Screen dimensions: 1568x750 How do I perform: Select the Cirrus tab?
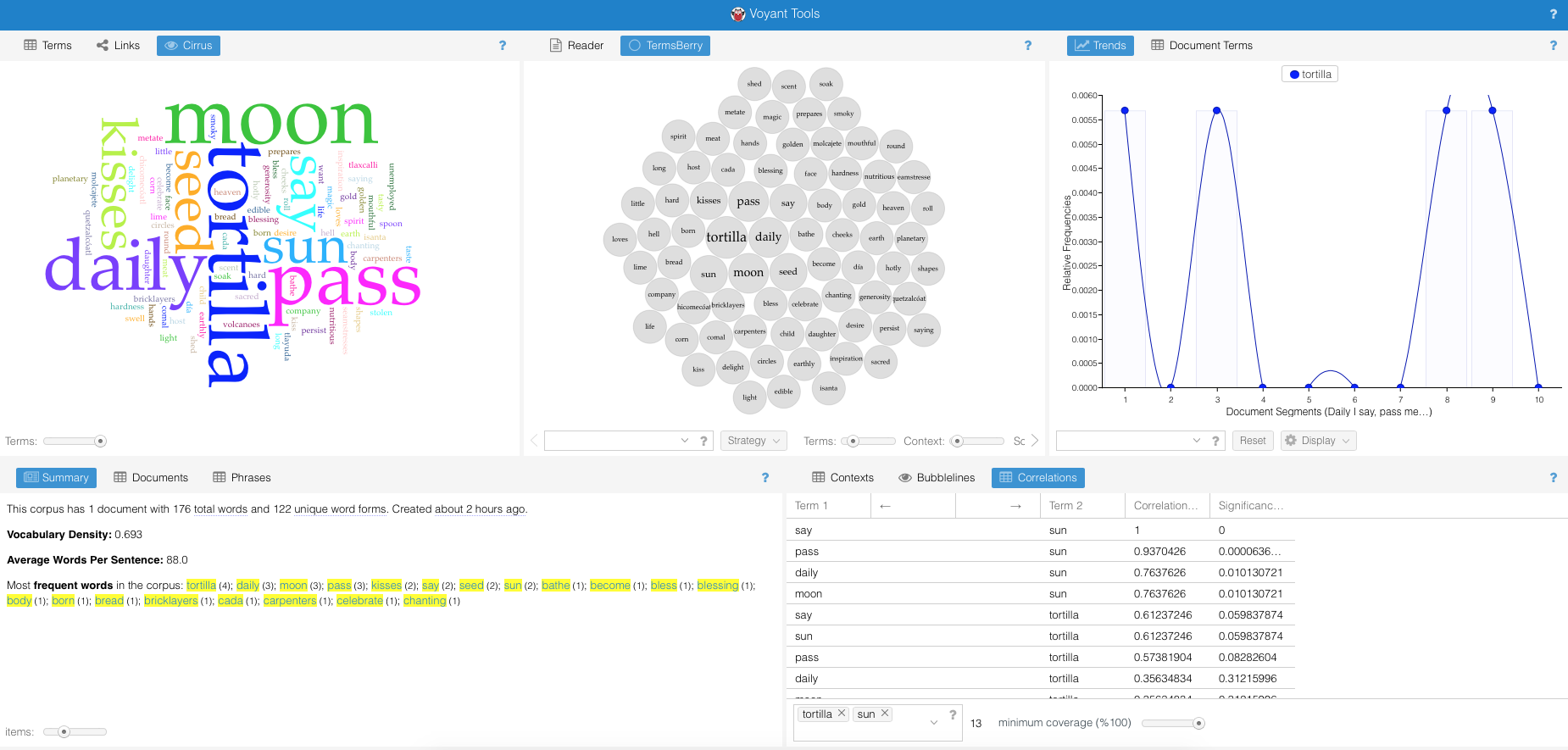(x=188, y=46)
